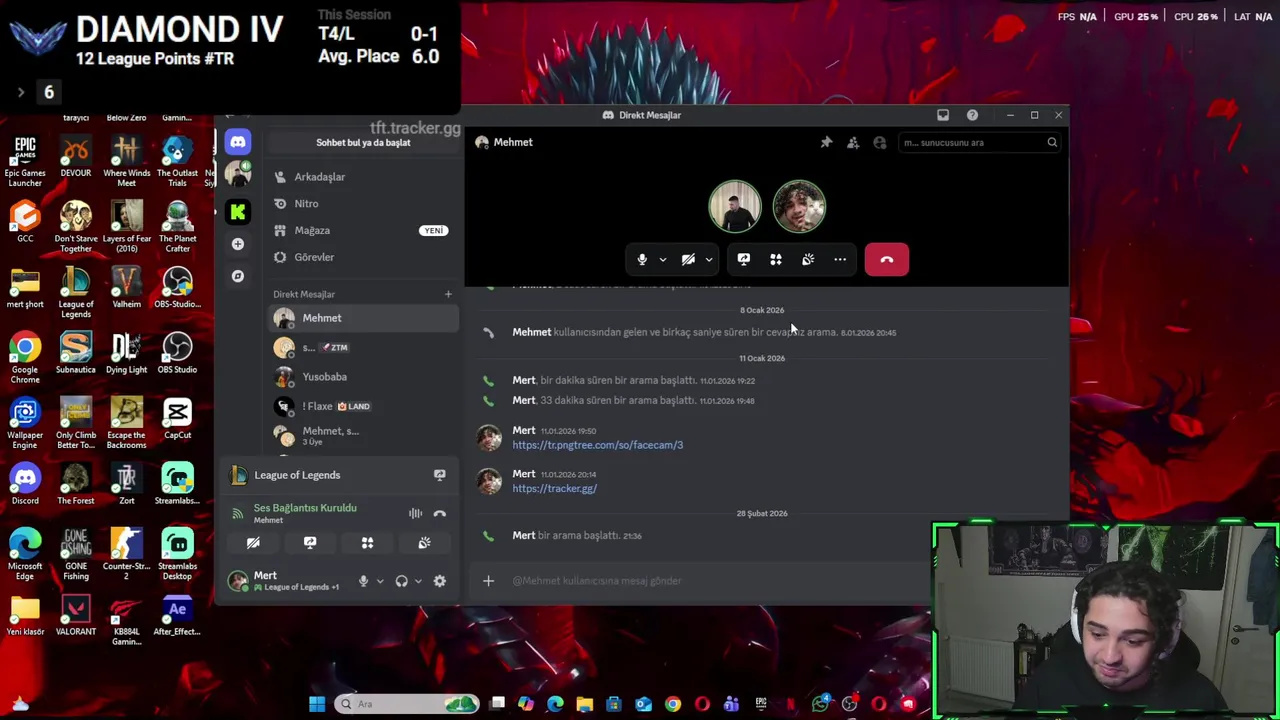
Task: Open Windows Start button
Action: 317,704
